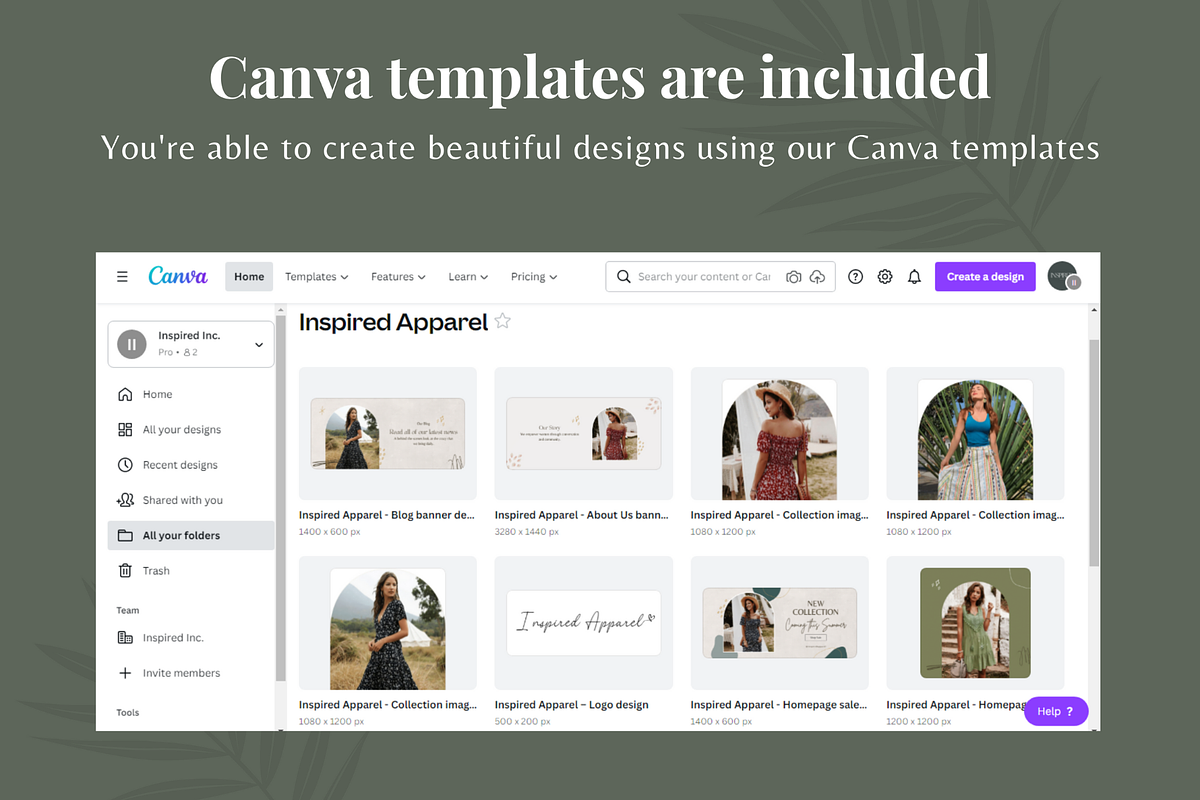Image resolution: width=1200 pixels, height=800 pixels.
Task: Click the All your folders folder icon
Action: tap(125, 535)
